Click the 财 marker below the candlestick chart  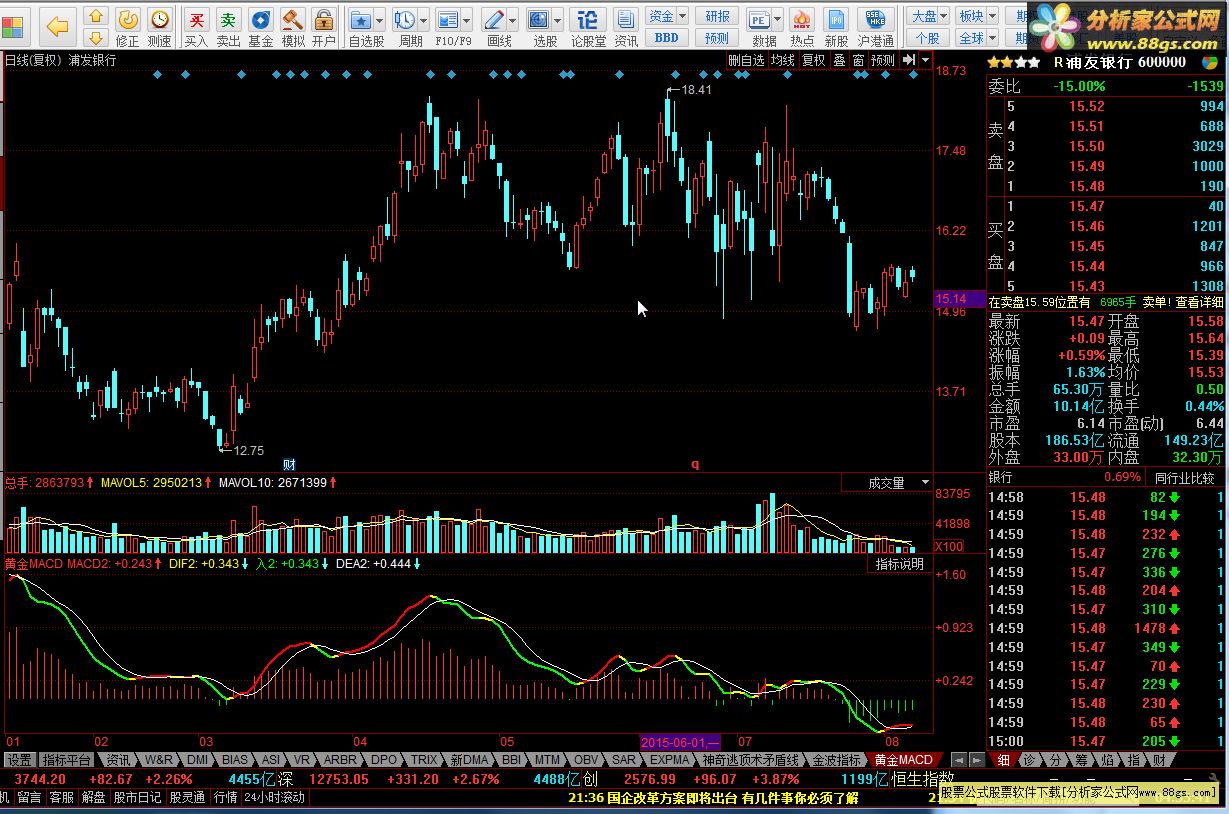pyautogui.click(x=289, y=464)
